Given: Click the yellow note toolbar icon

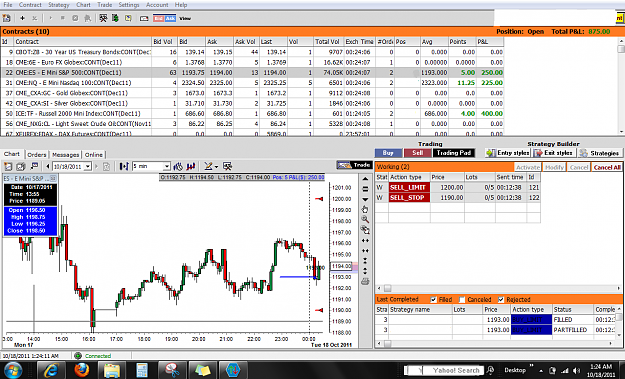Looking at the screenshot, I should 128,18.
